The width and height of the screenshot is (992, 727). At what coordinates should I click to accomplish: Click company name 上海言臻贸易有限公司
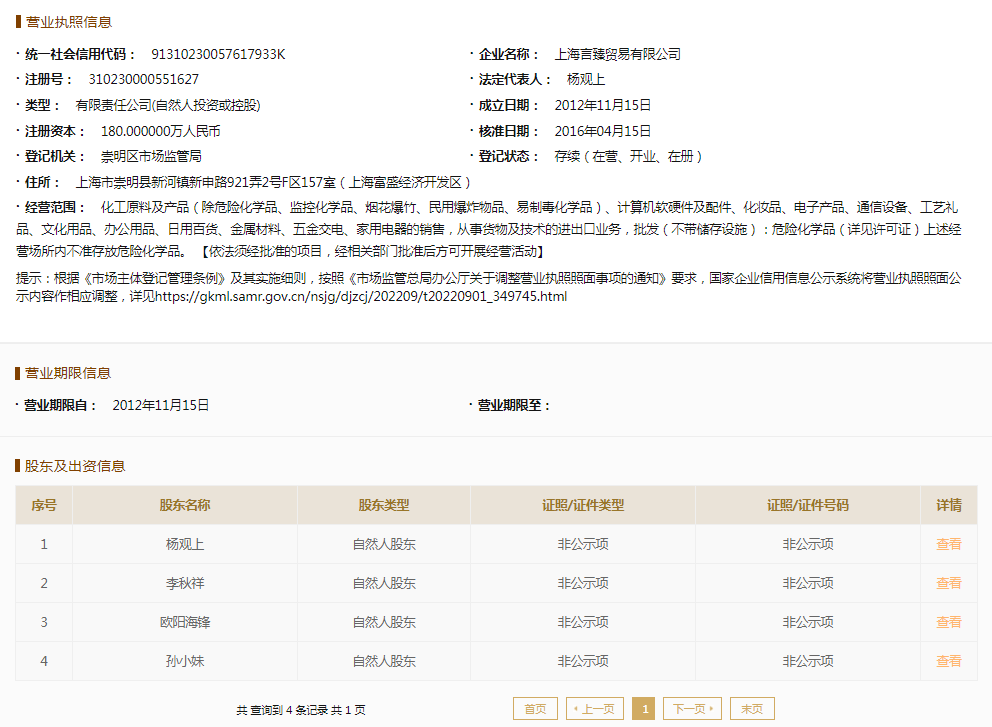click(617, 54)
